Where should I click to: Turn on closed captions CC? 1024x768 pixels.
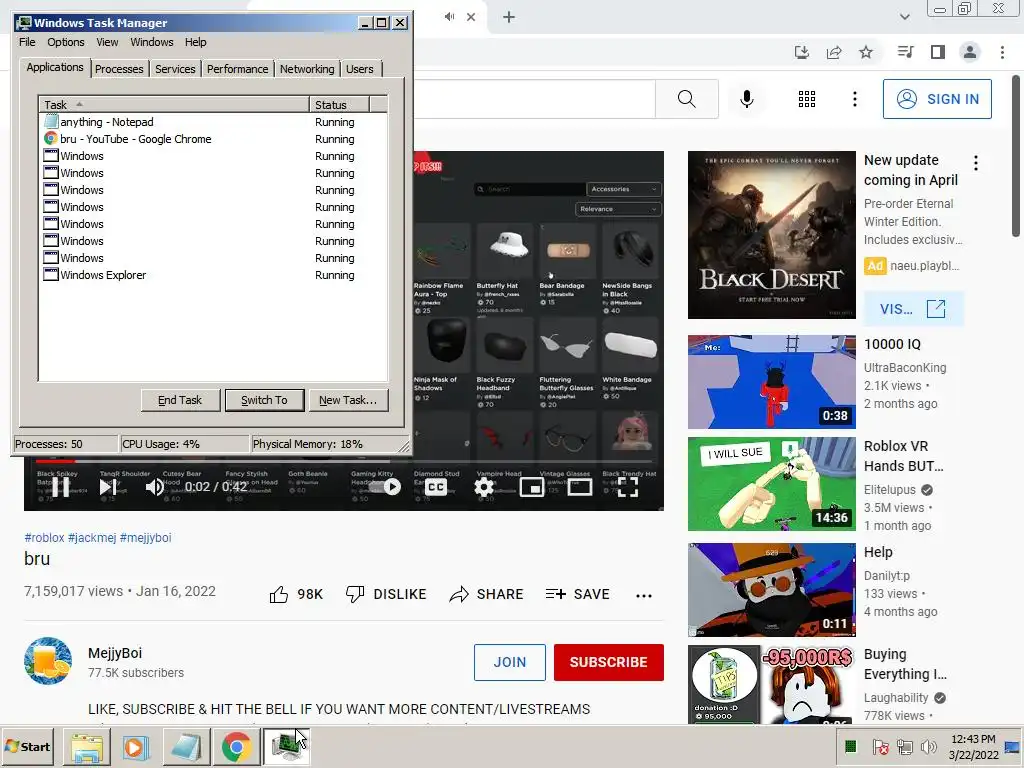point(436,487)
